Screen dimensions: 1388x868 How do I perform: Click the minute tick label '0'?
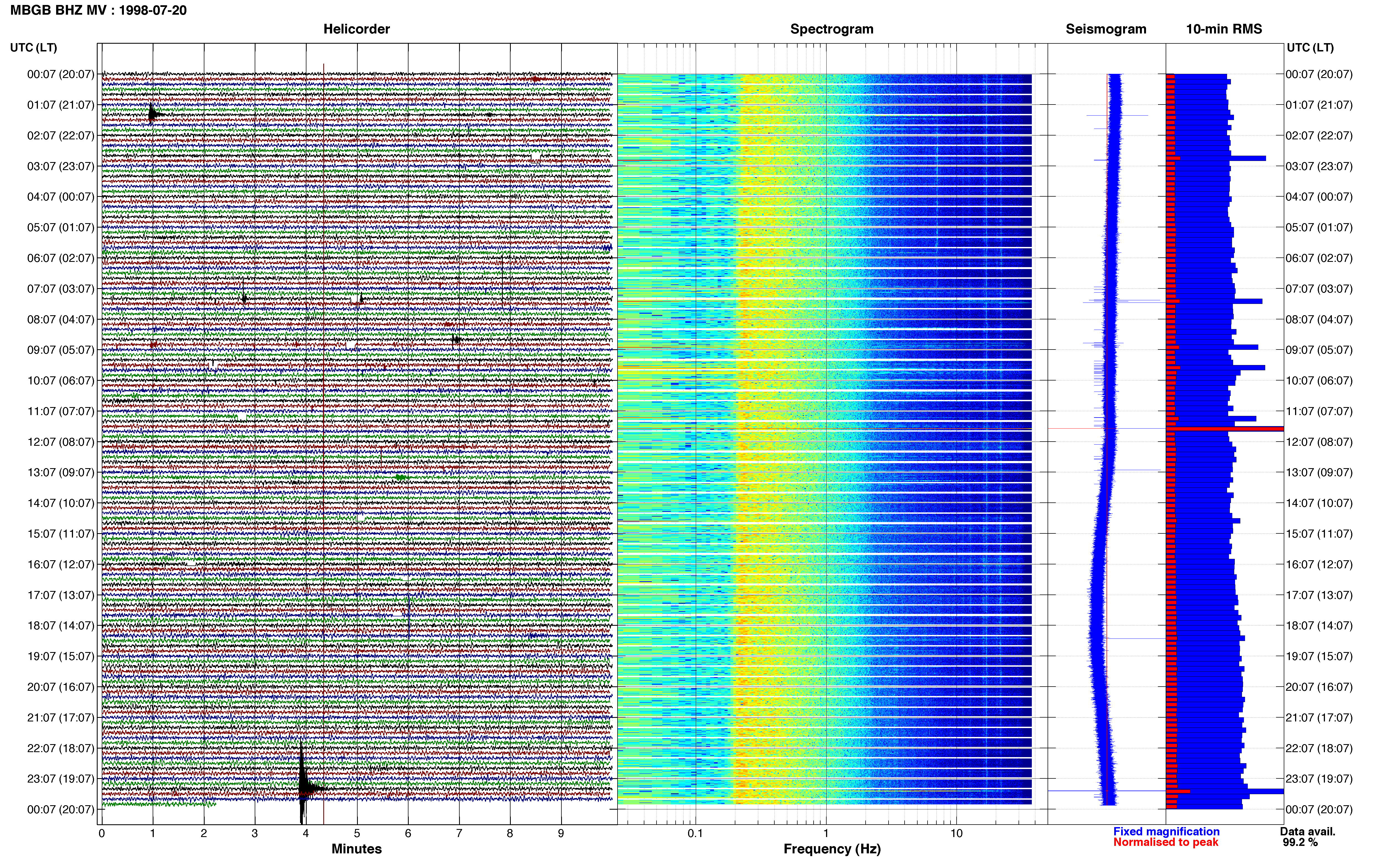pos(101,833)
